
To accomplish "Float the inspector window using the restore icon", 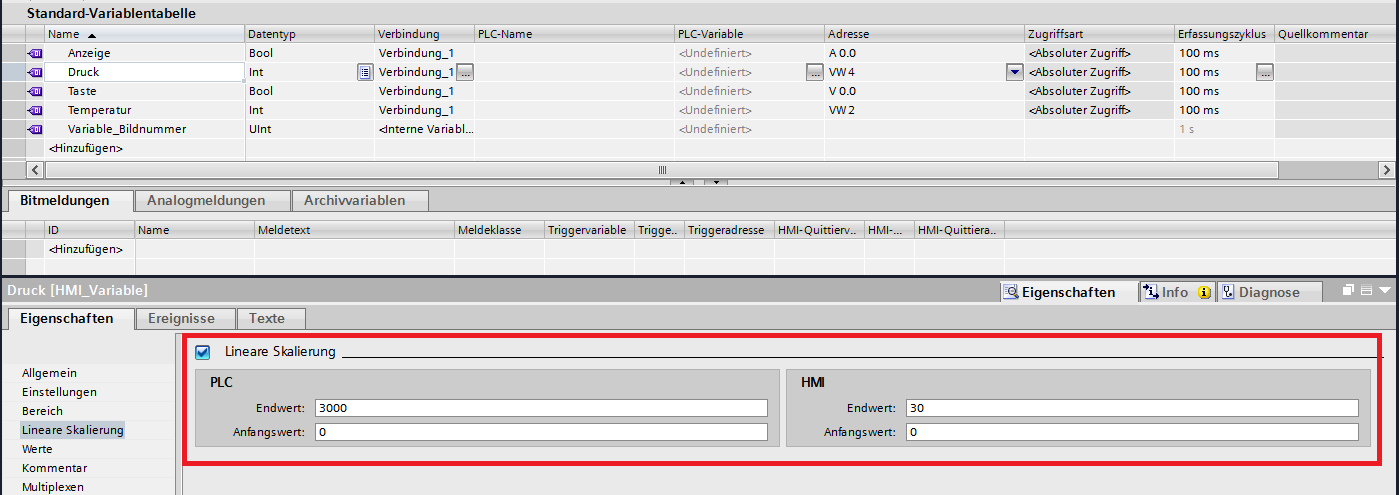I will (1349, 290).
